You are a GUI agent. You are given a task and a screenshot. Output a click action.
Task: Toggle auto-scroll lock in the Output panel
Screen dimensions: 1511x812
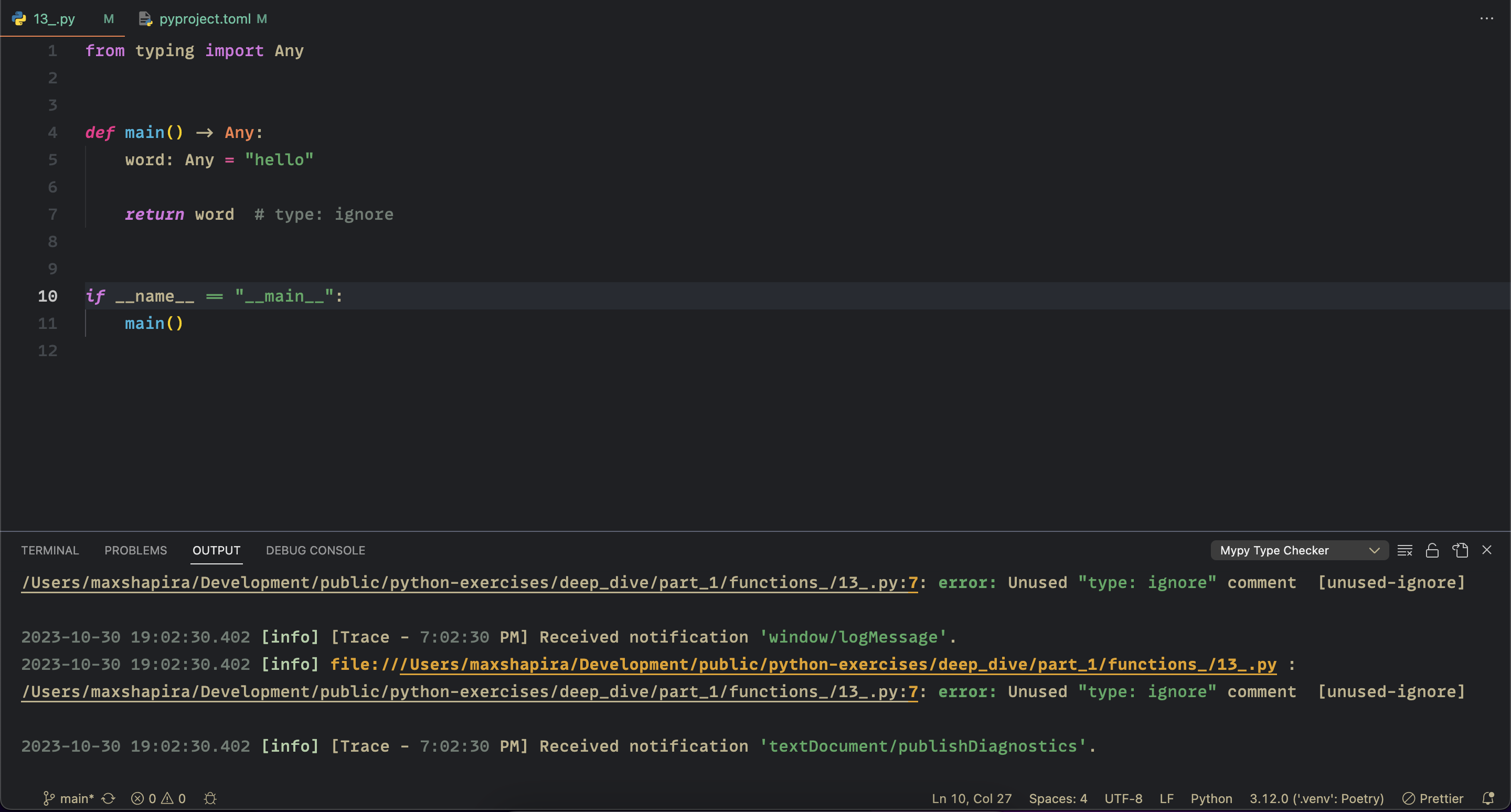tap(1432, 550)
